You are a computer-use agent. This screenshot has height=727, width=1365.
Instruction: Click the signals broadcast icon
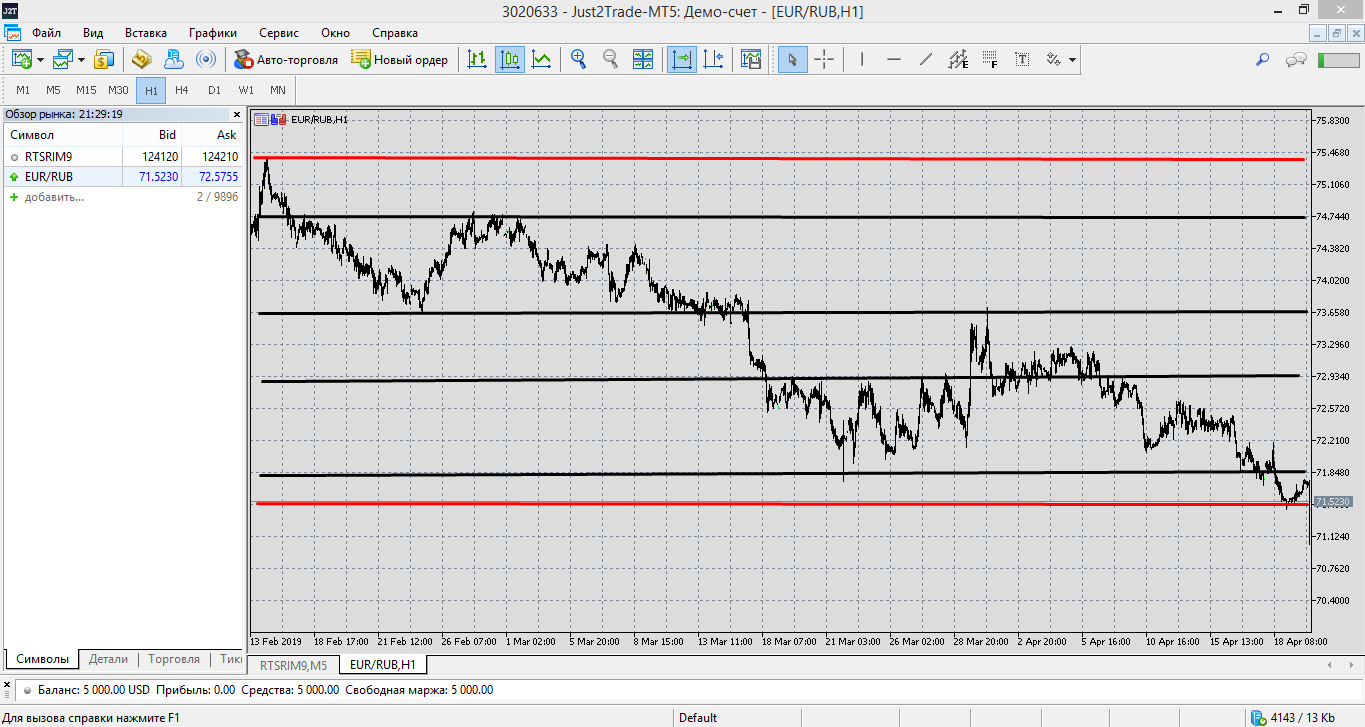tap(205, 59)
